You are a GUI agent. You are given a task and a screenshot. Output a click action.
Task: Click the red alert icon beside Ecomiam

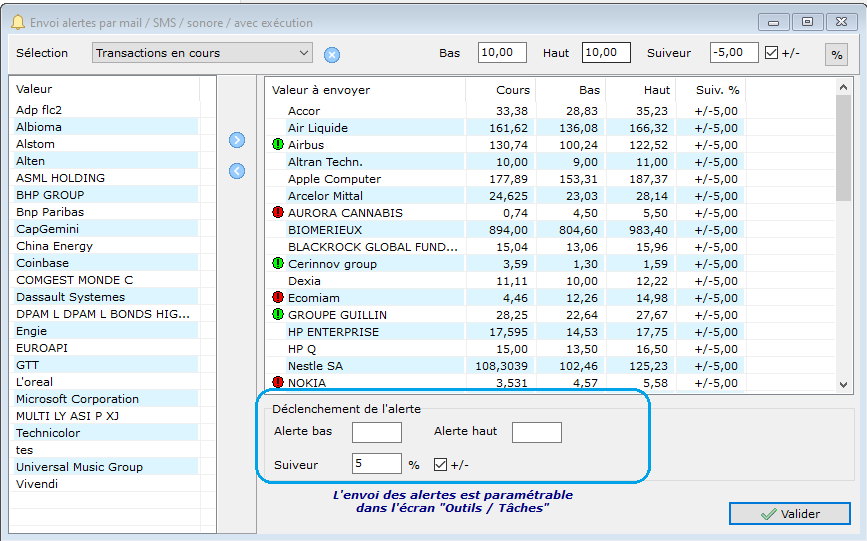pyautogui.click(x=278, y=298)
